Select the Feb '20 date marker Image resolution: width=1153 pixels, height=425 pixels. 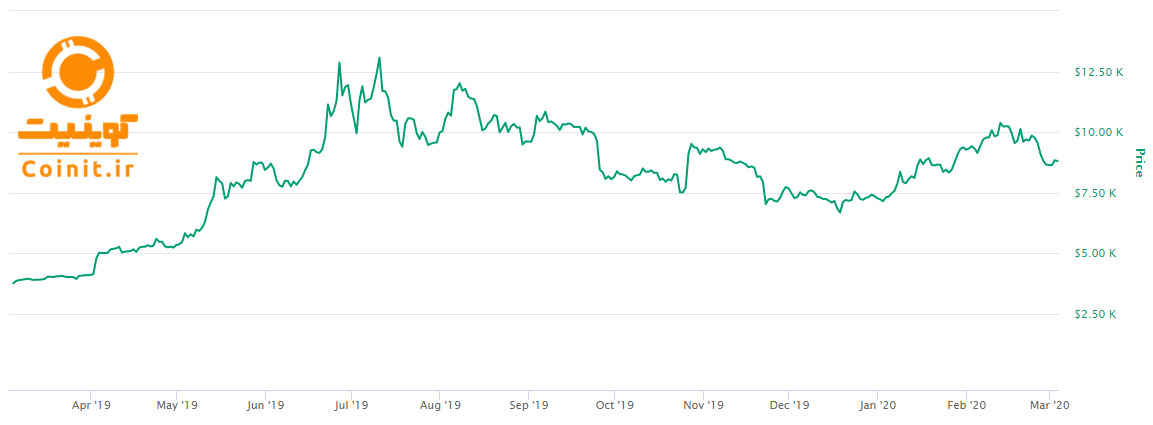pos(966,406)
